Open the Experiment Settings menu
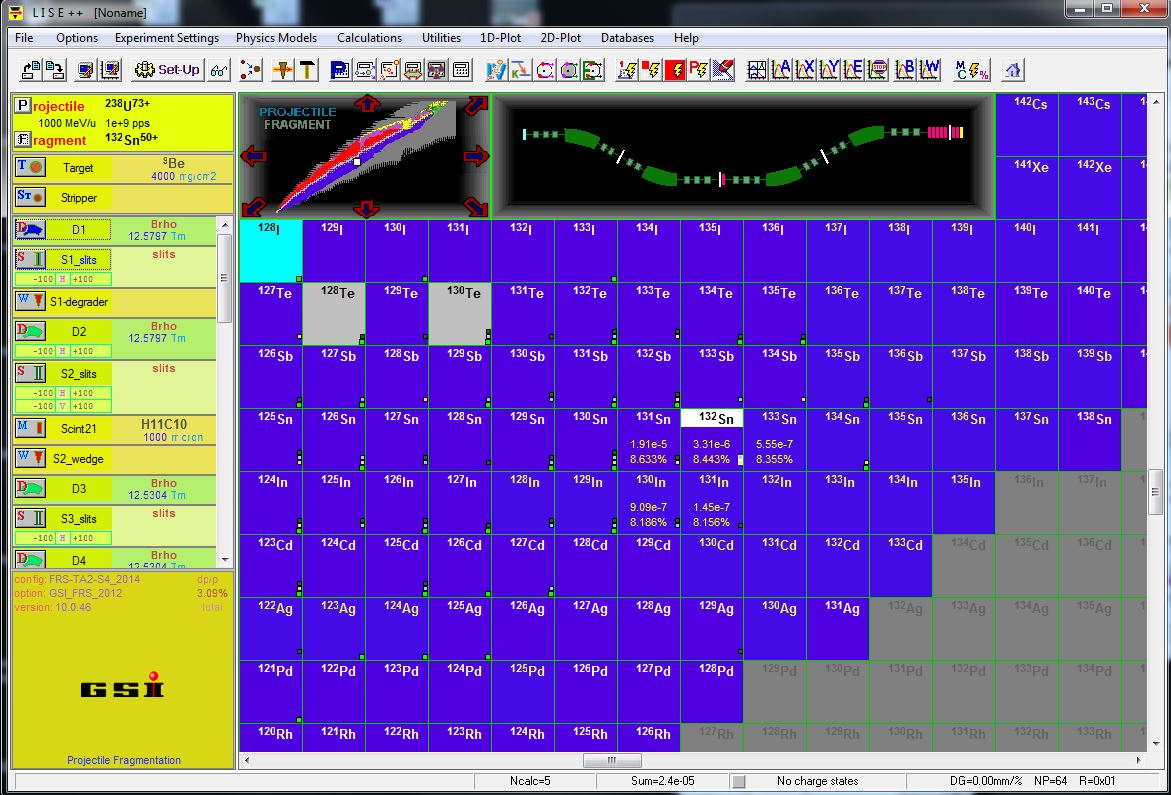1171x795 pixels. pos(166,38)
